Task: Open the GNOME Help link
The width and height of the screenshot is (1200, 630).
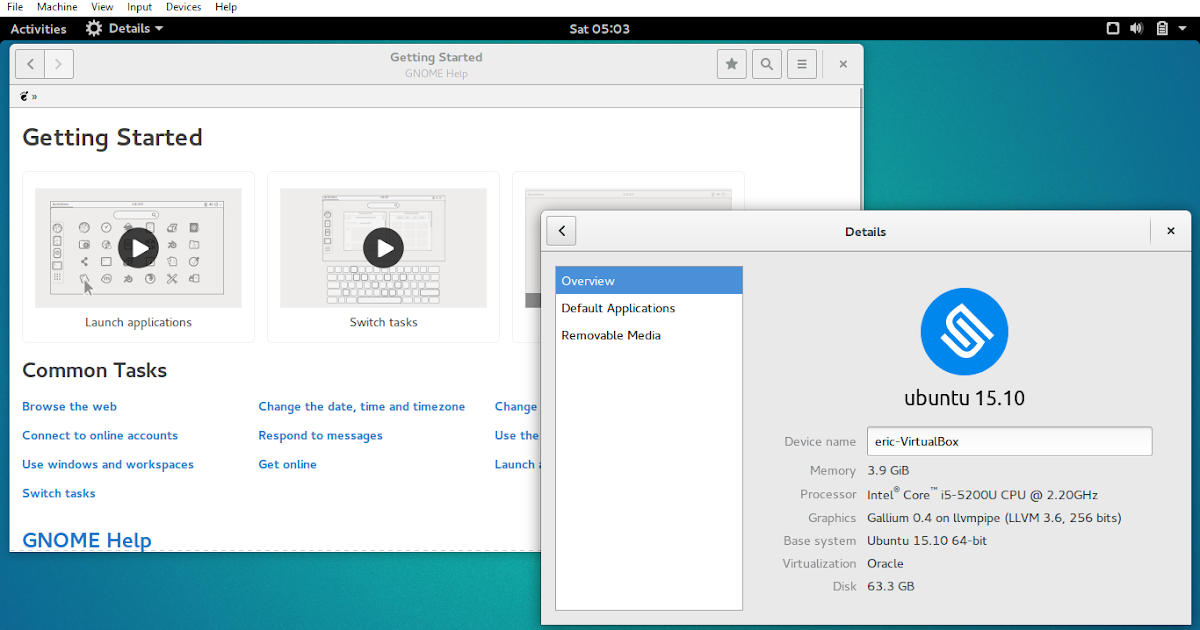Action: coord(87,540)
